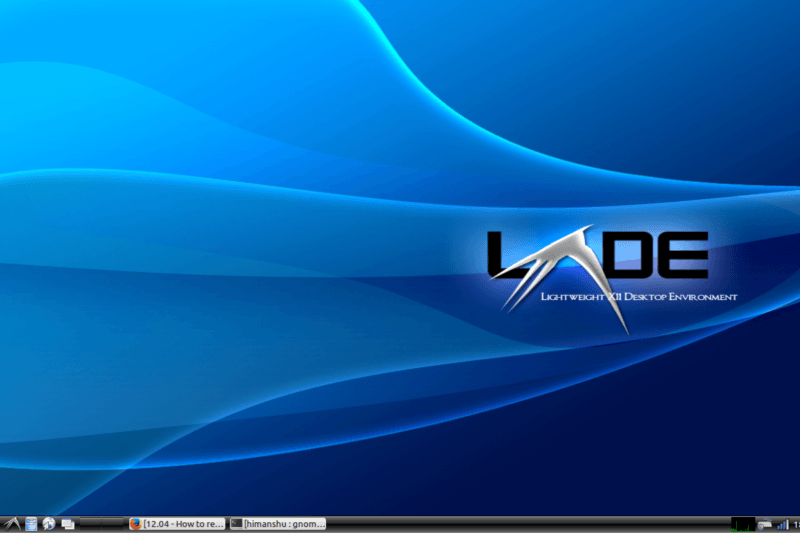The width and height of the screenshot is (800, 533).
Task: Open the CPU usage monitor graph
Action: [x=743, y=524]
